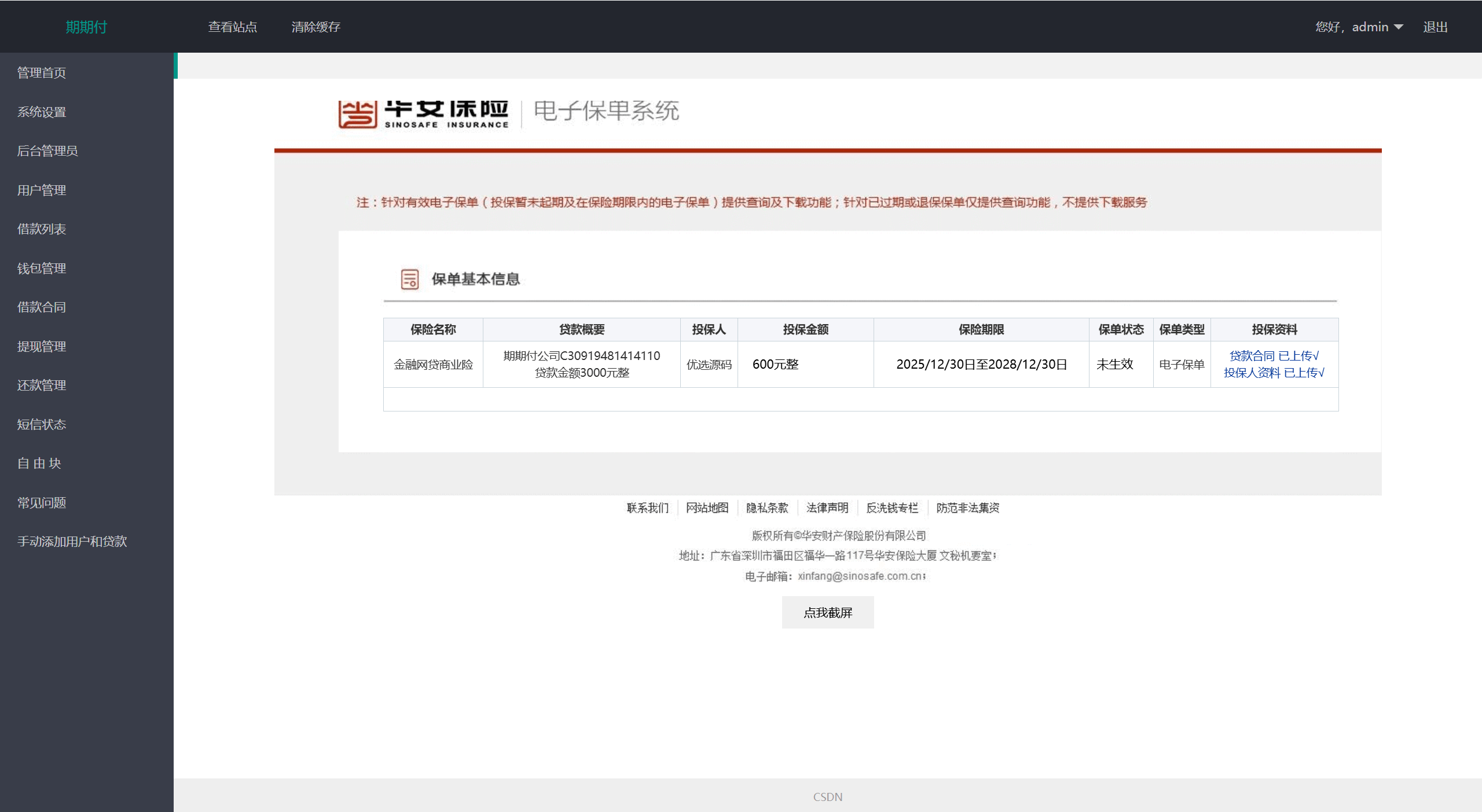Click 手动添加用户和贷款 sidebar item
Screen dimensions: 1482x812
[x=72, y=542]
